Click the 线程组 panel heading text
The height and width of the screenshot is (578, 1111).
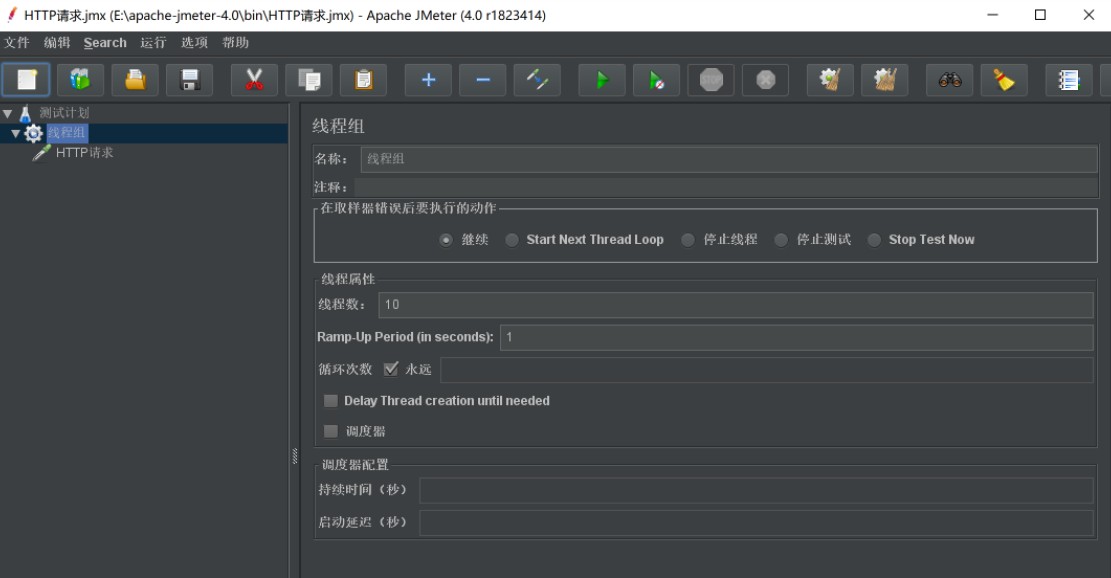pos(338,126)
